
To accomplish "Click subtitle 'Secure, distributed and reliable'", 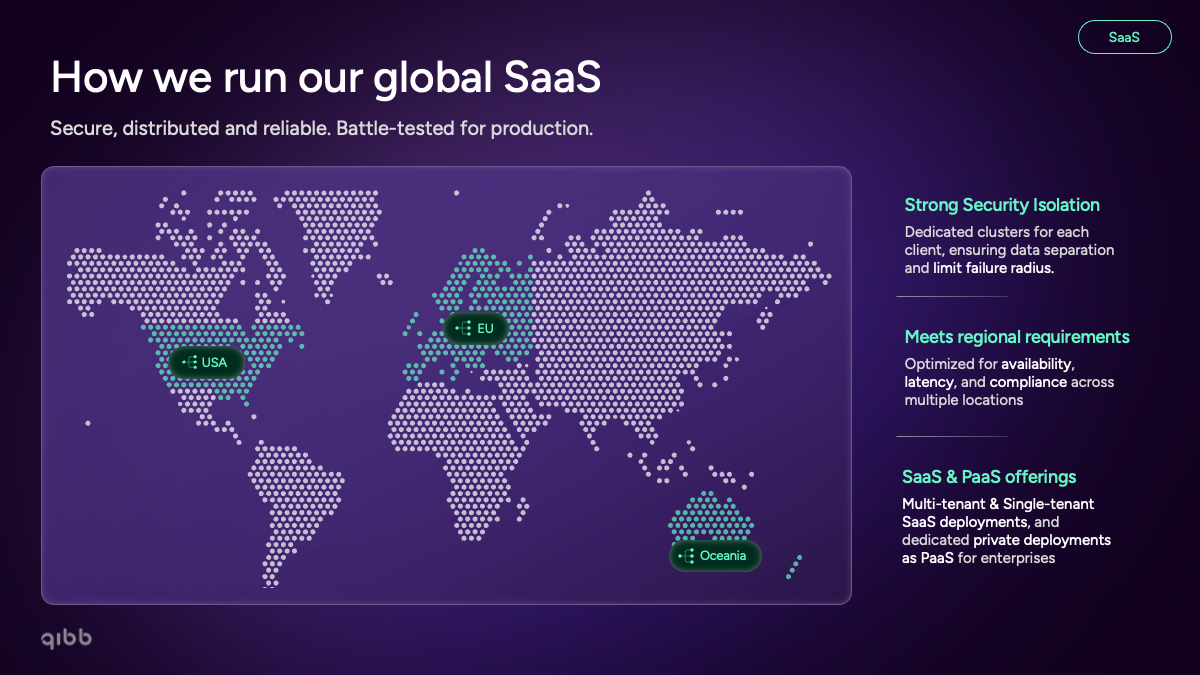I will click(x=190, y=129).
